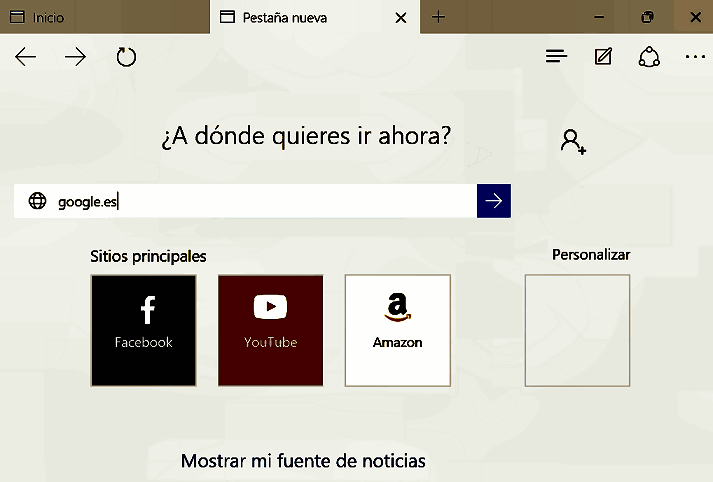Open the Amazon top site tile
Image resolution: width=713 pixels, height=482 pixels.
coord(398,331)
